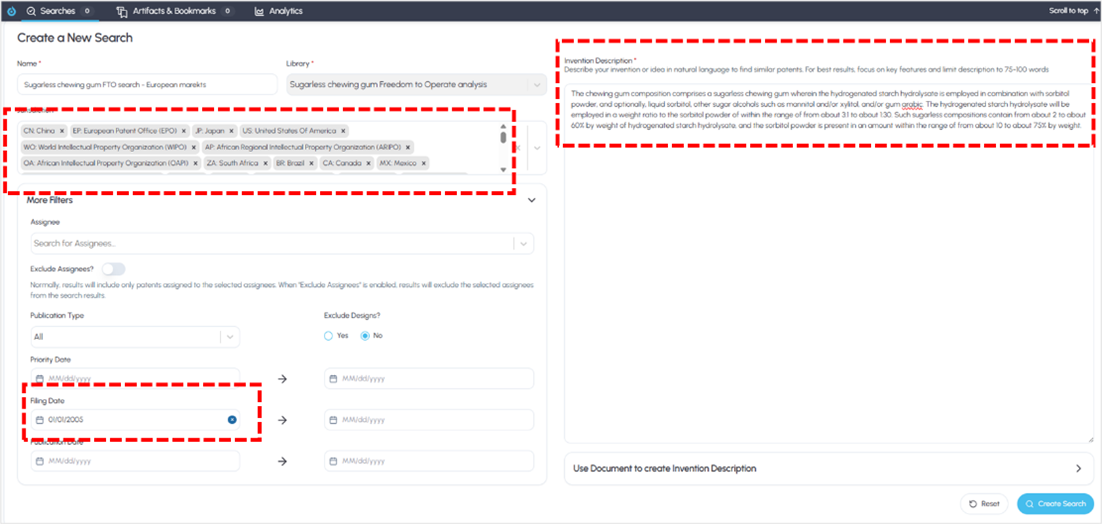Click the Create Search button
Screen dimensions: 1102x524
[x=1056, y=504]
